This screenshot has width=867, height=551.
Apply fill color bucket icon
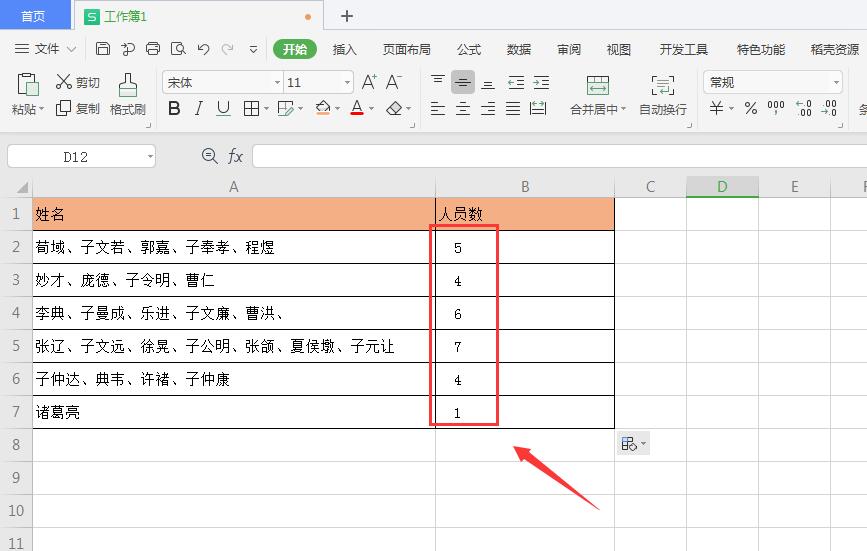323,108
